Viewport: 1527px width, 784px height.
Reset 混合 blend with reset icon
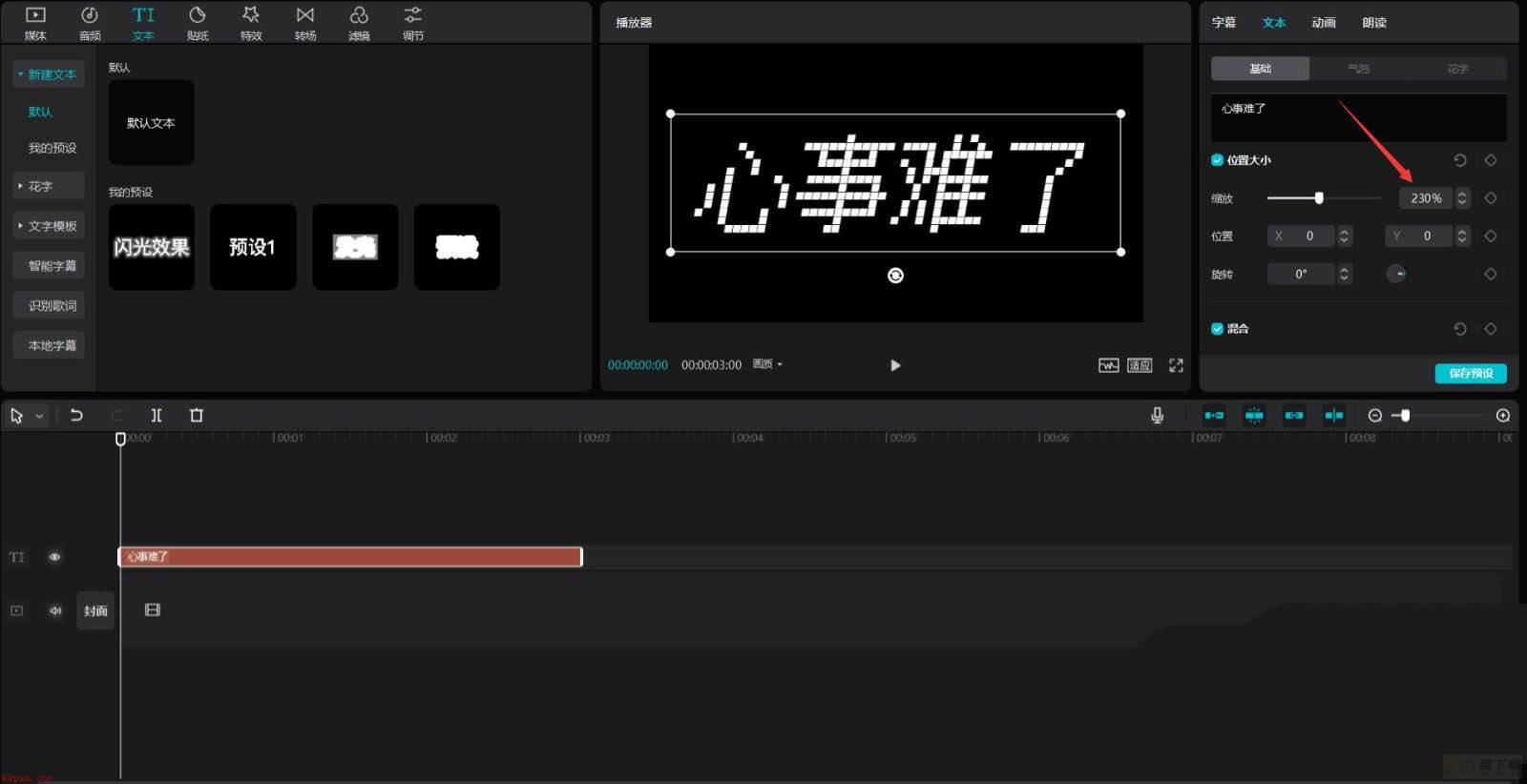(x=1459, y=329)
